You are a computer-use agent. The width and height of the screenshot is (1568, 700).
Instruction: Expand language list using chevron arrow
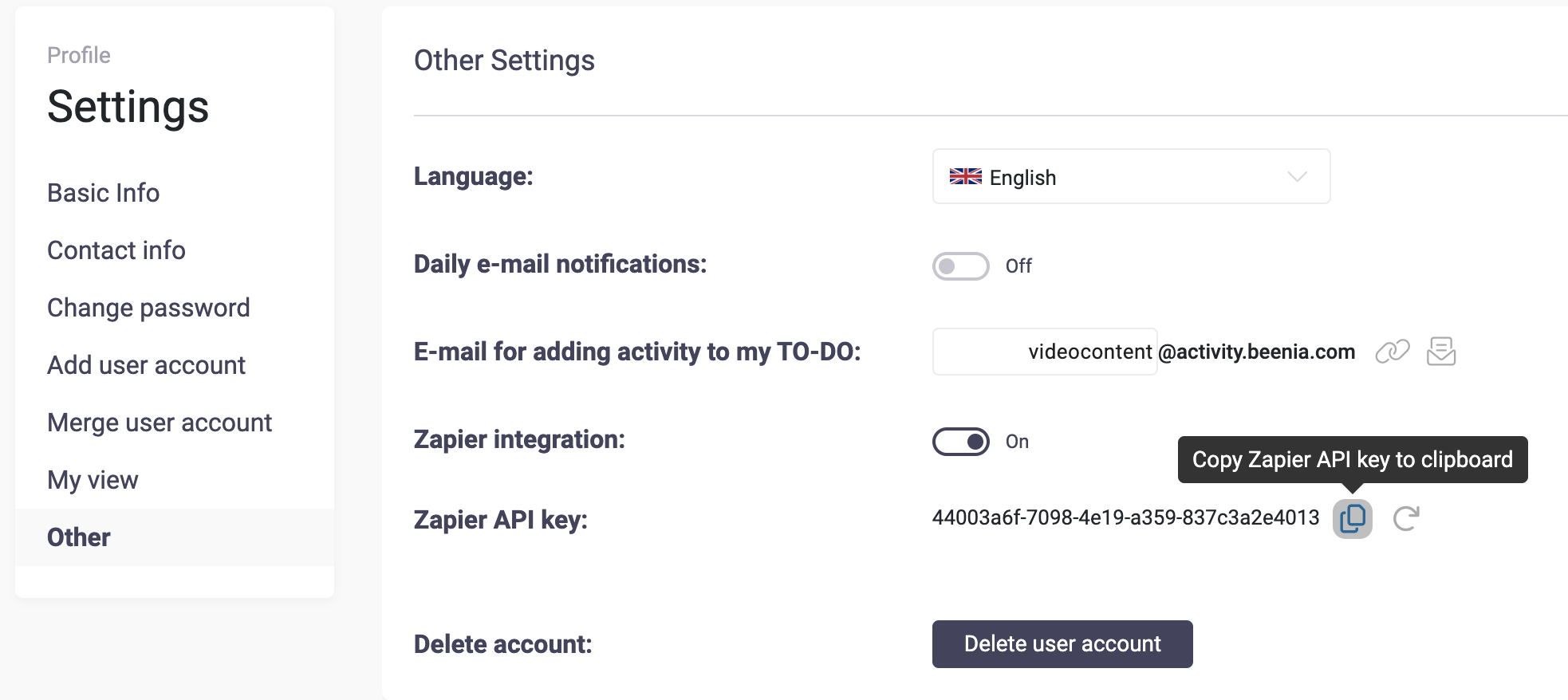[1297, 177]
